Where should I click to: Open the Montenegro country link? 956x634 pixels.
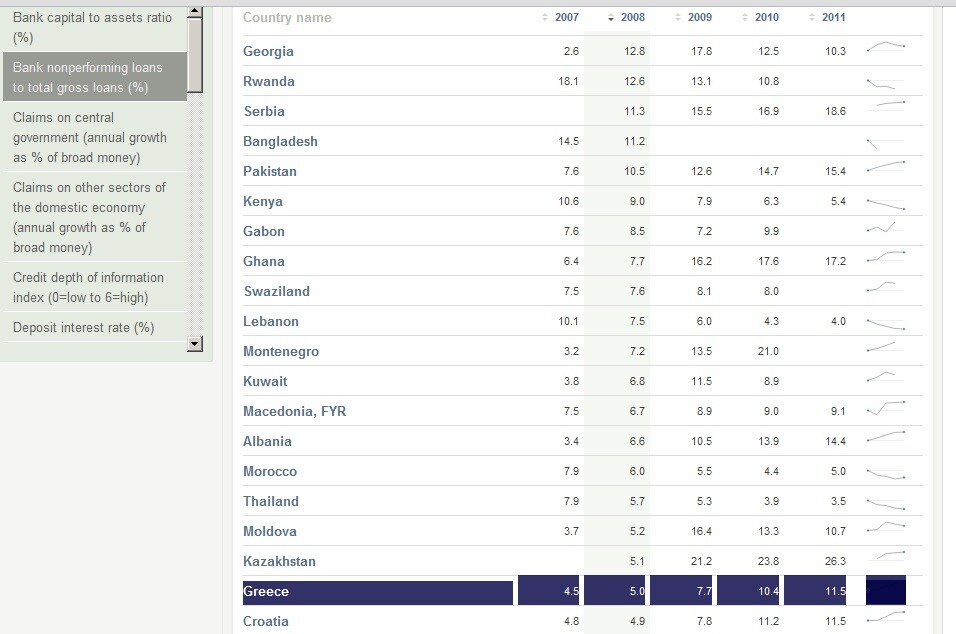click(280, 351)
